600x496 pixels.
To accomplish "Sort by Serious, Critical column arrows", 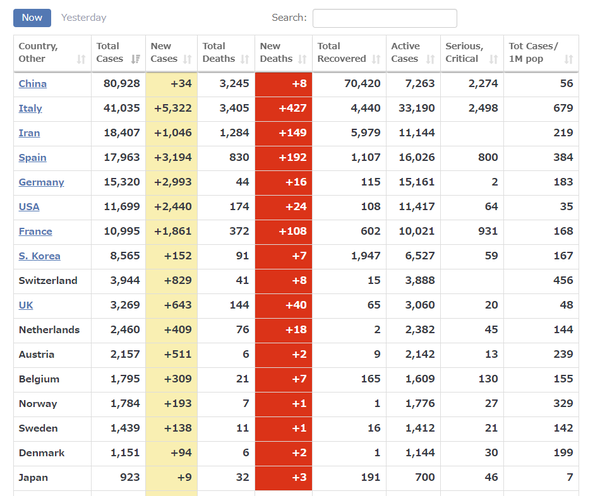I will (x=494, y=59).
